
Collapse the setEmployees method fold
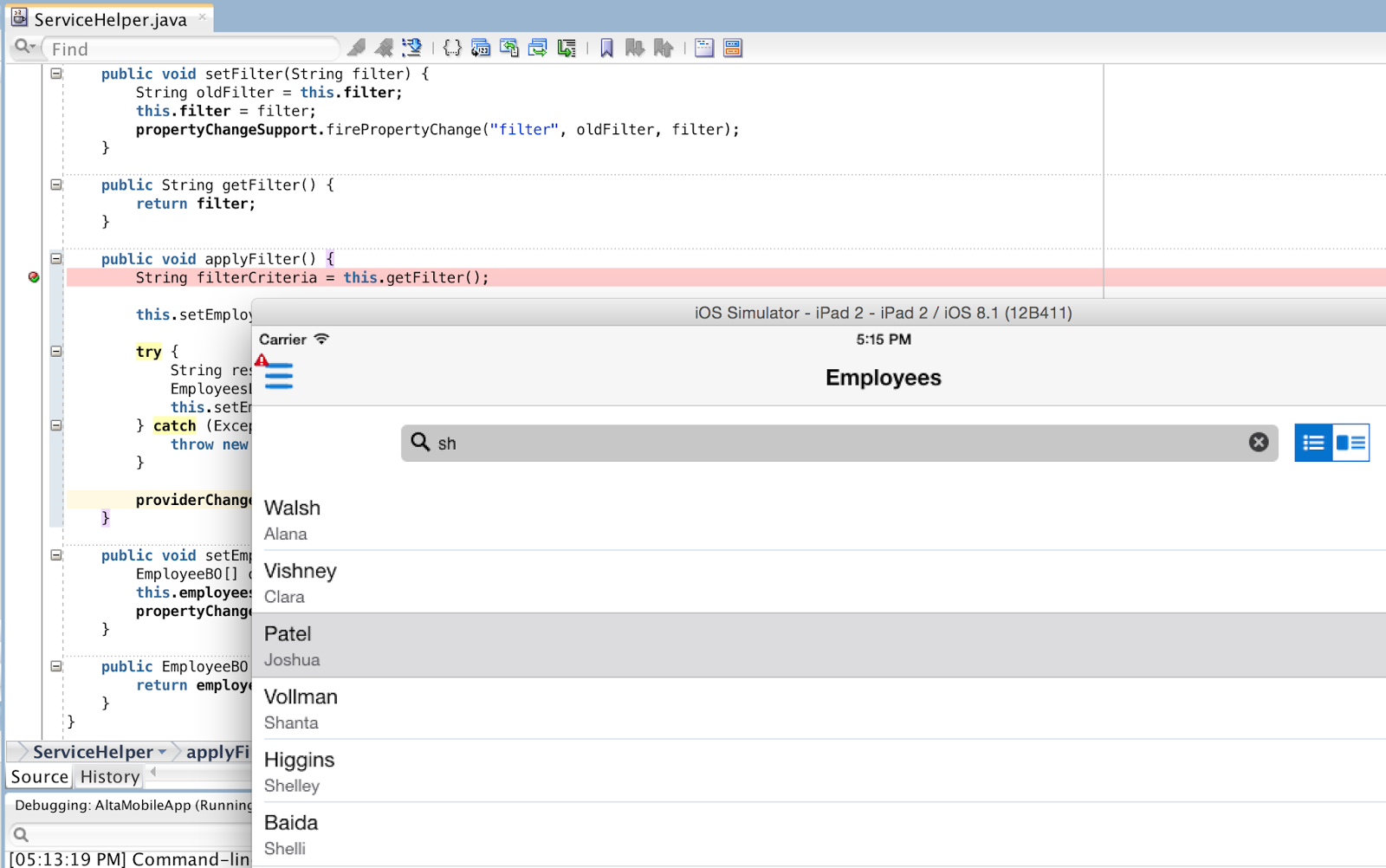pyautogui.click(x=56, y=555)
